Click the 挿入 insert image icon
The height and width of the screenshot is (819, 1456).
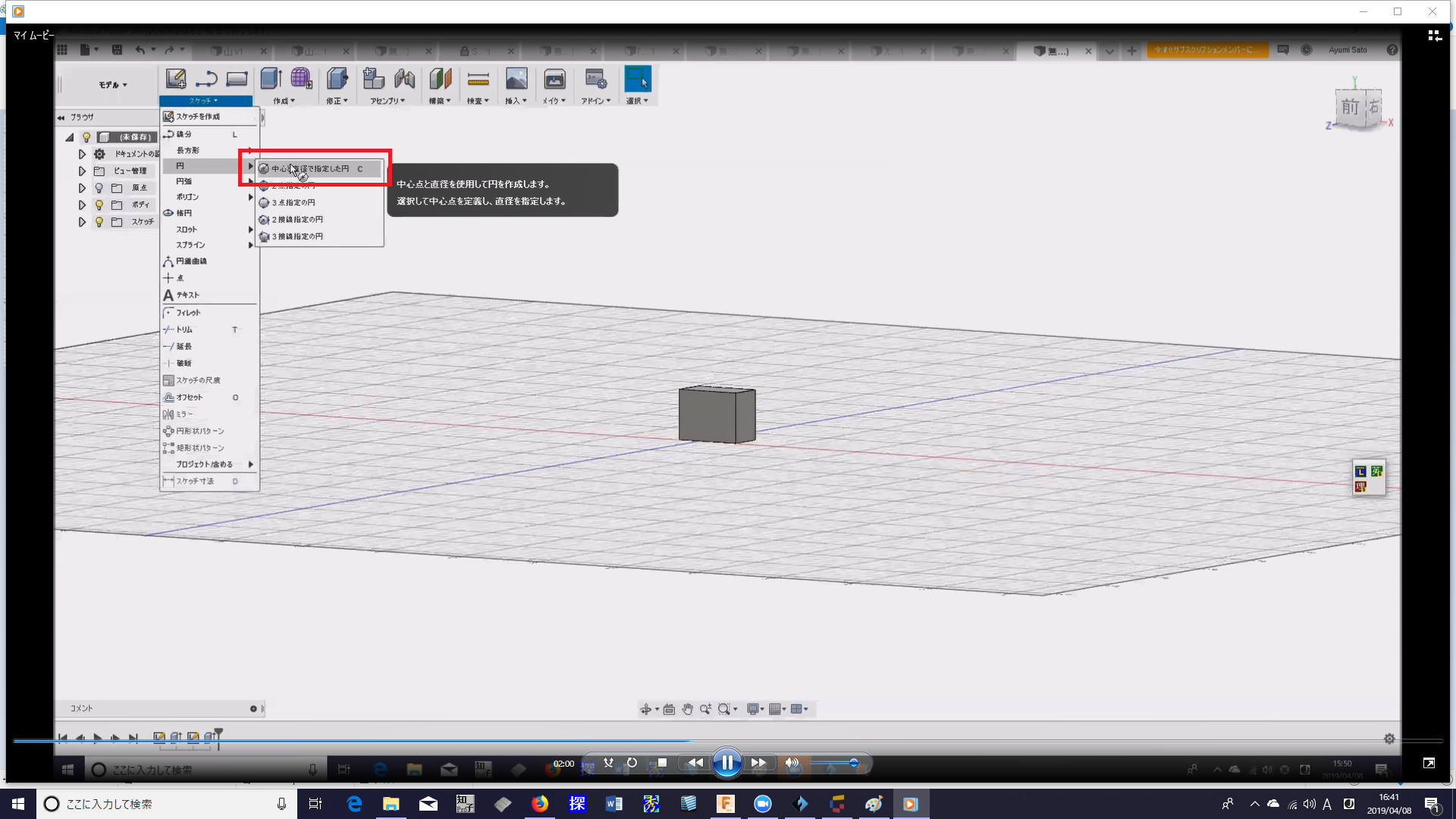[x=516, y=79]
